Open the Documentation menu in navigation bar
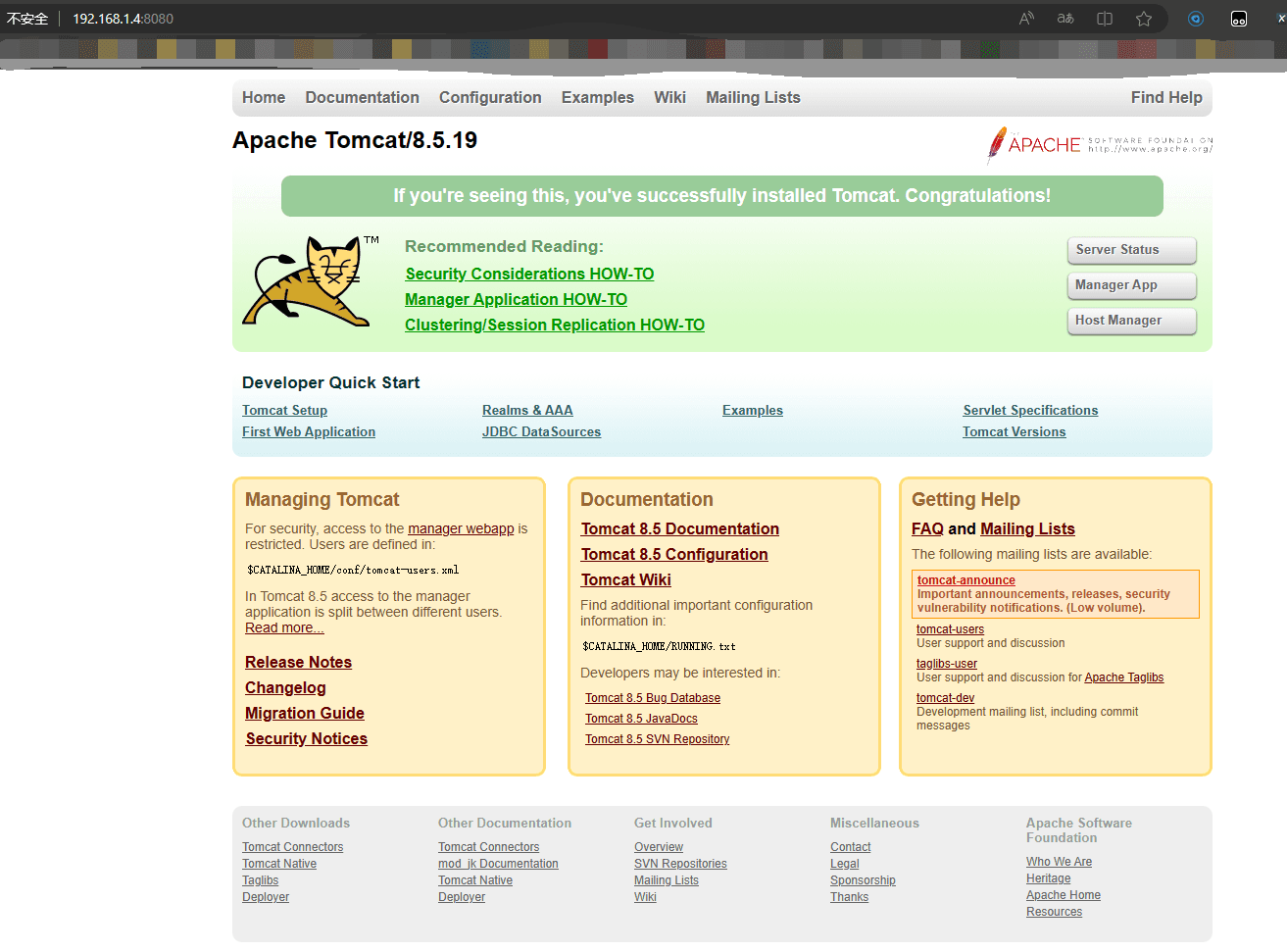Image resolution: width=1287 pixels, height=952 pixels. point(362,97)
